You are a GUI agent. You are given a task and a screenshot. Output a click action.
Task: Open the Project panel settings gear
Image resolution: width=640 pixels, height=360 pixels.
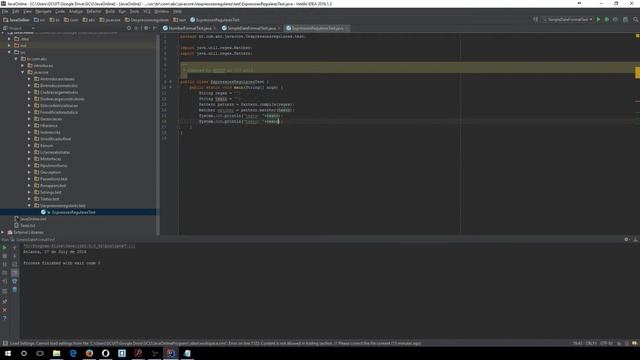tap(146, 28)
